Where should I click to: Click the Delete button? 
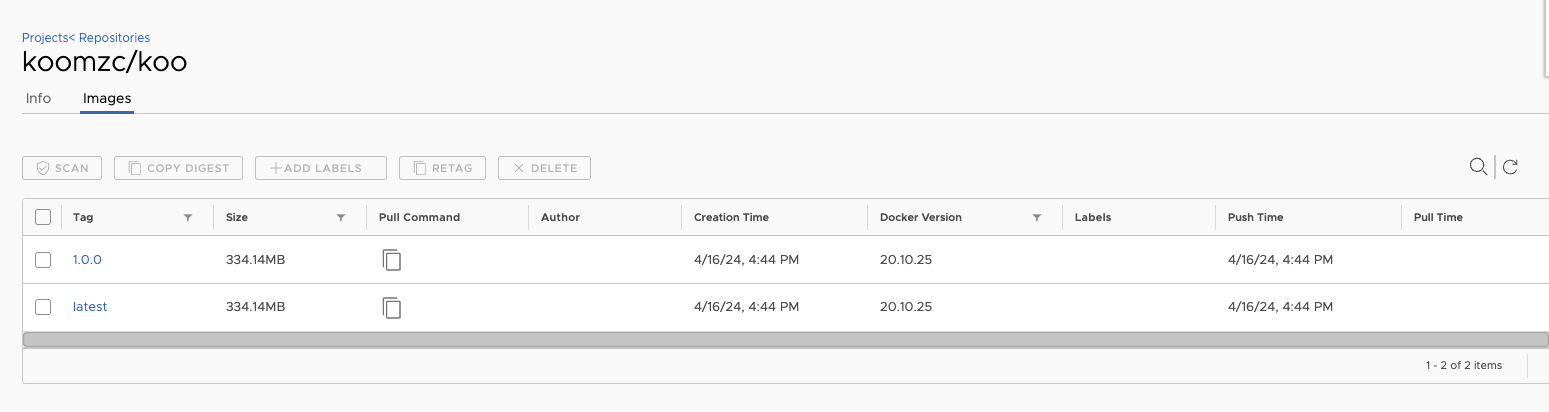pyautogui.click(x=544, y=168)
